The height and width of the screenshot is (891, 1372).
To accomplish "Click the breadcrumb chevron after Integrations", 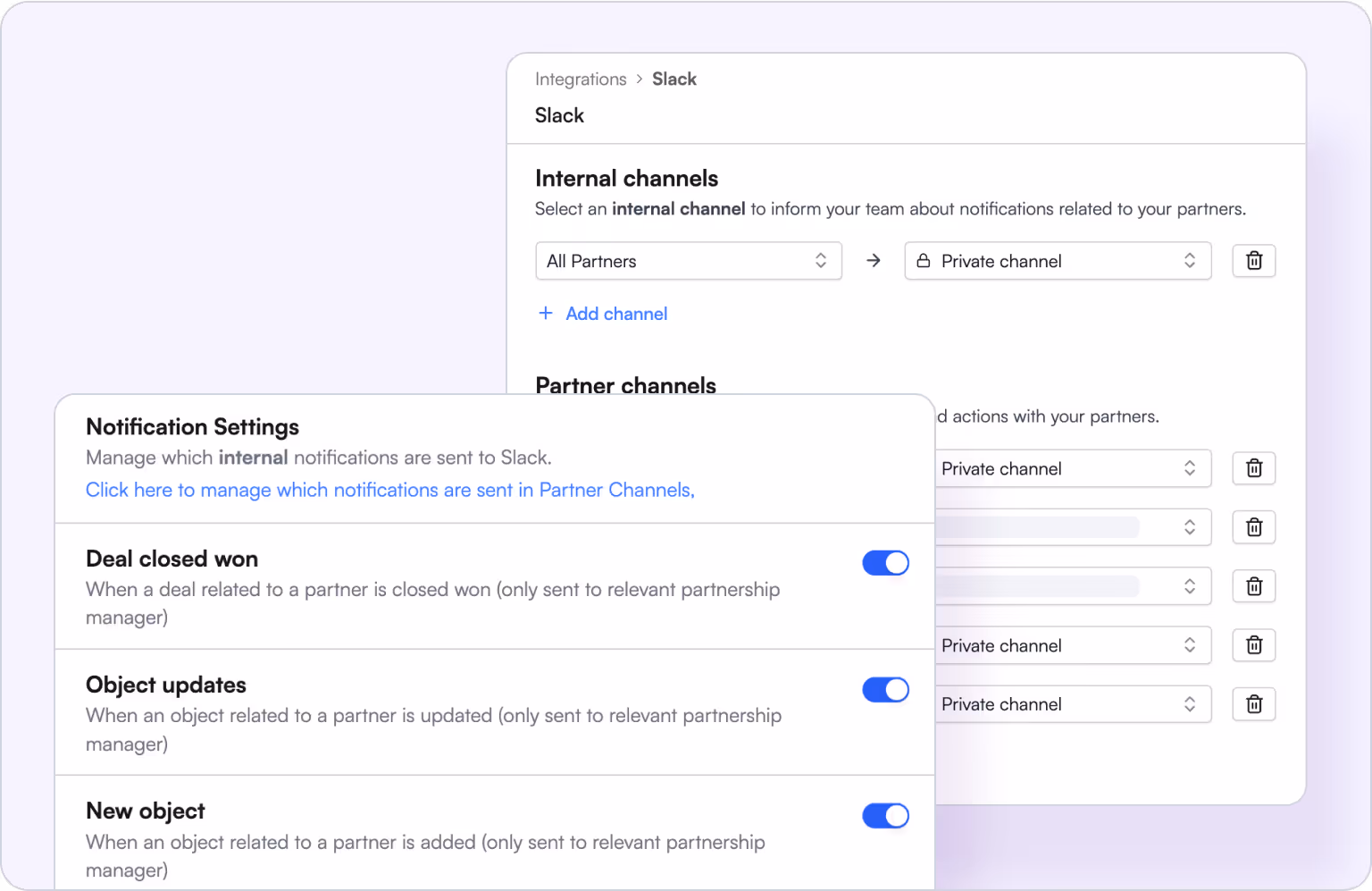I will coord(640,80).
